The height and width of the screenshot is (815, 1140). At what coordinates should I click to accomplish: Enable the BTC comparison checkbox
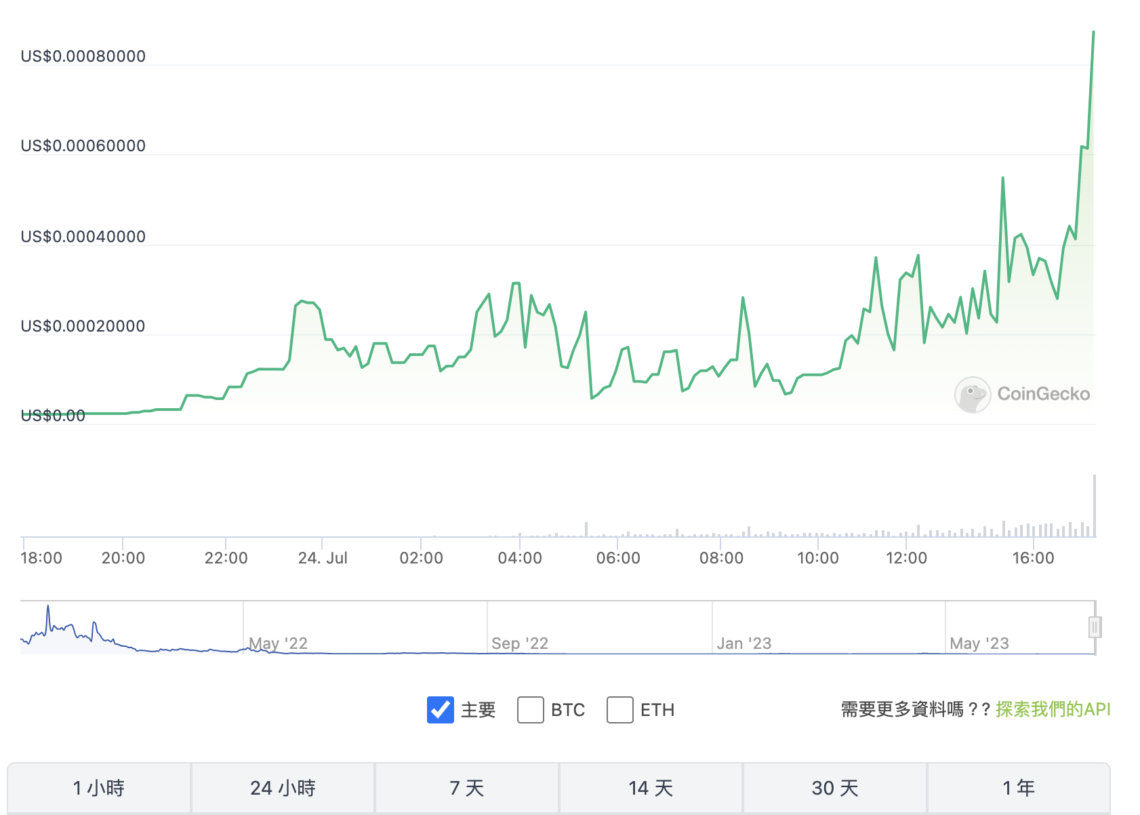point(530,710)
